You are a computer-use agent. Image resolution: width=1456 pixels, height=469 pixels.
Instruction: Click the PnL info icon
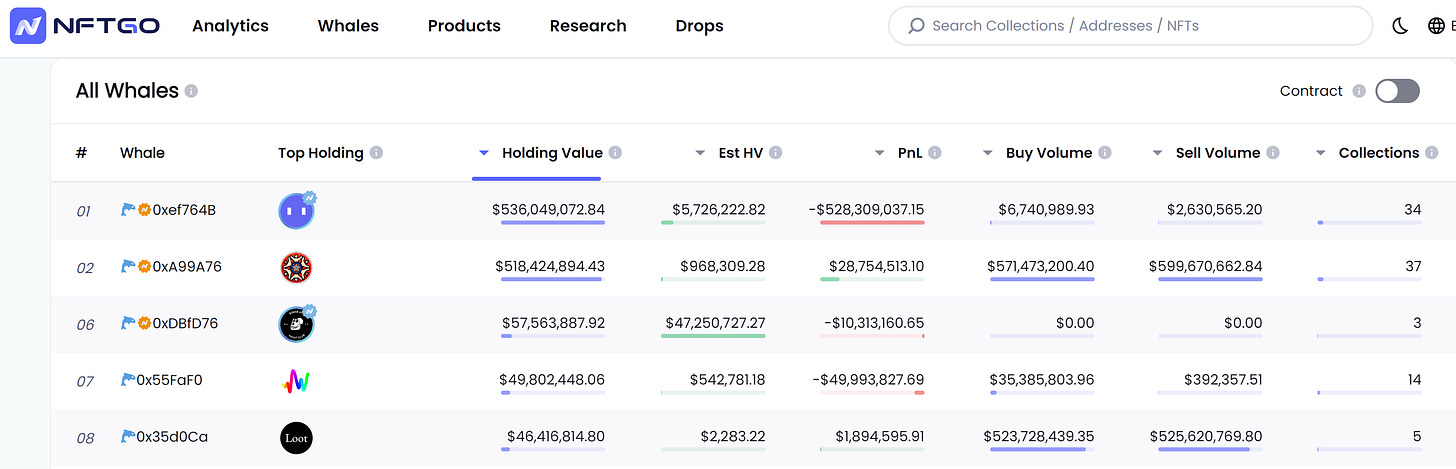[x=934, y=153]
